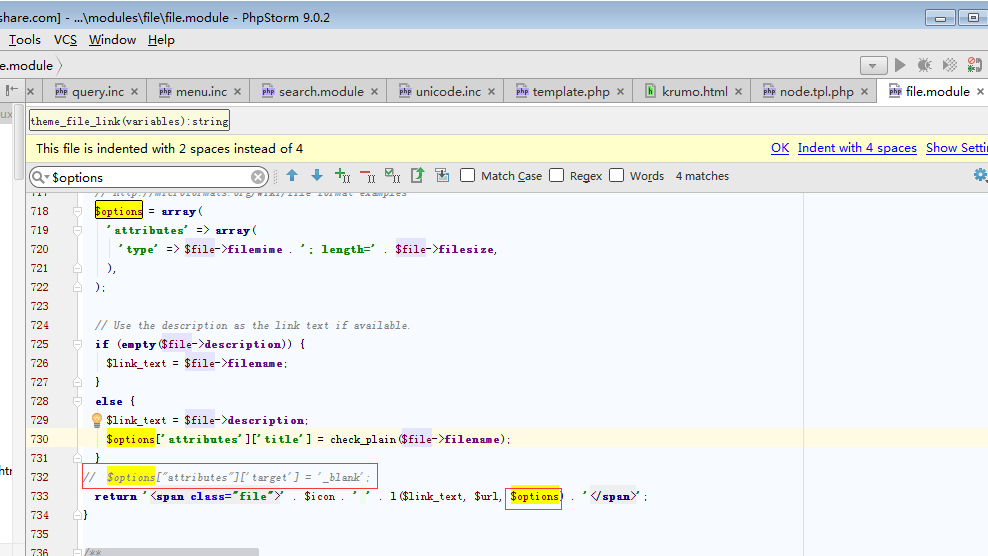Click '4 matches' result count

(702, 176)
